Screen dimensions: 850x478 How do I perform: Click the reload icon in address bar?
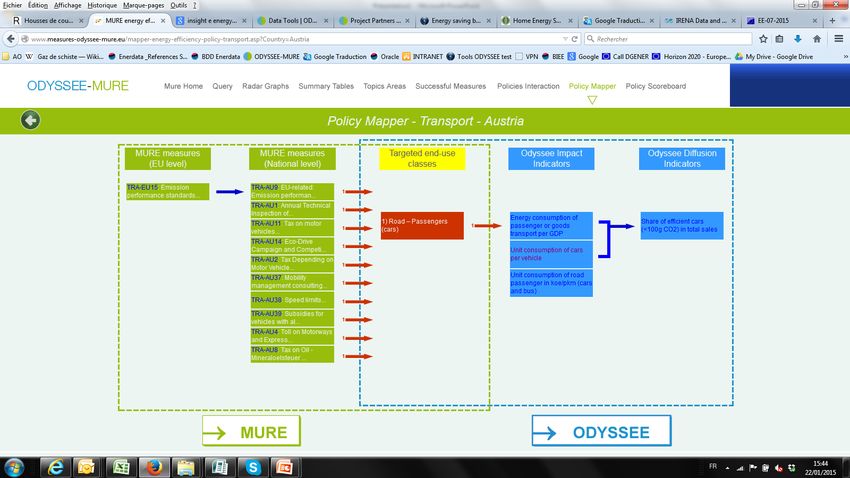point(575,39)
